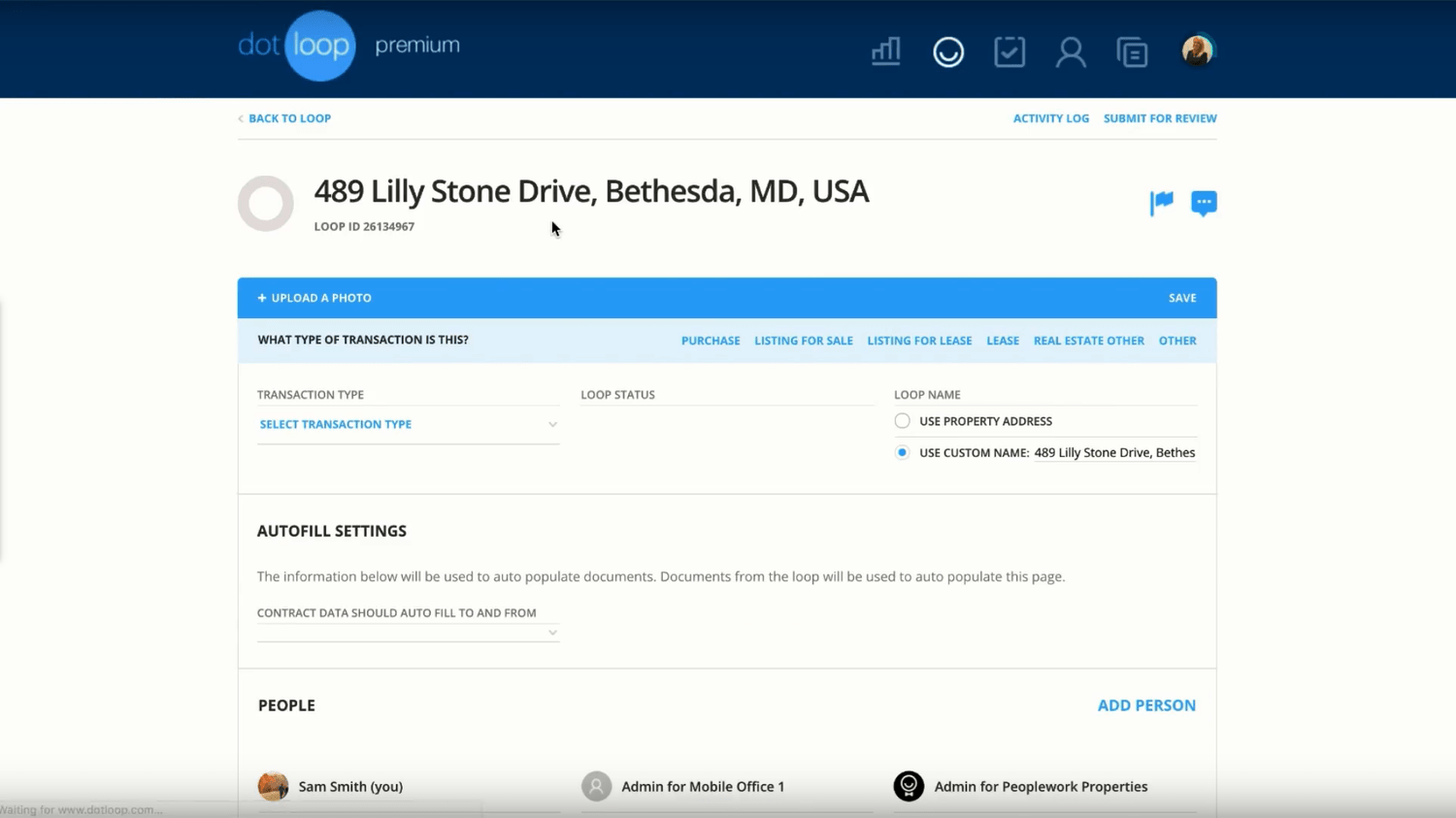Click the Save button
This screenshot has height=818, width=1456.
point(1181,298)
